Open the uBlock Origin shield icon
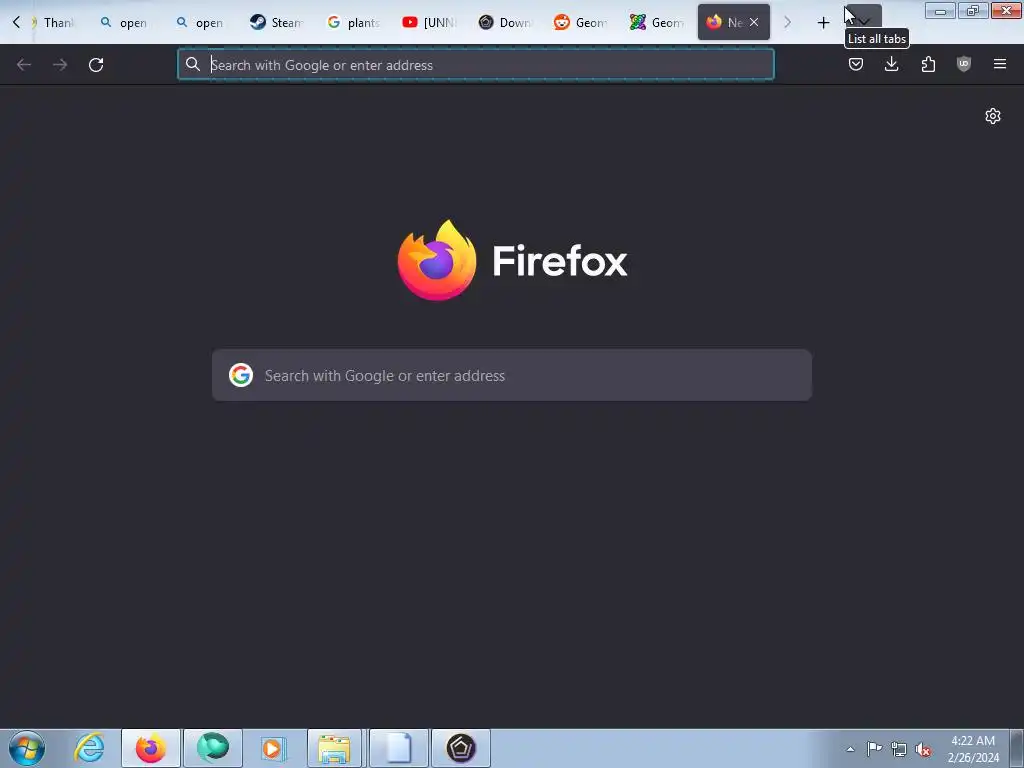The height and width of the screenshot is (768, 1024). (x=964, y=64)
